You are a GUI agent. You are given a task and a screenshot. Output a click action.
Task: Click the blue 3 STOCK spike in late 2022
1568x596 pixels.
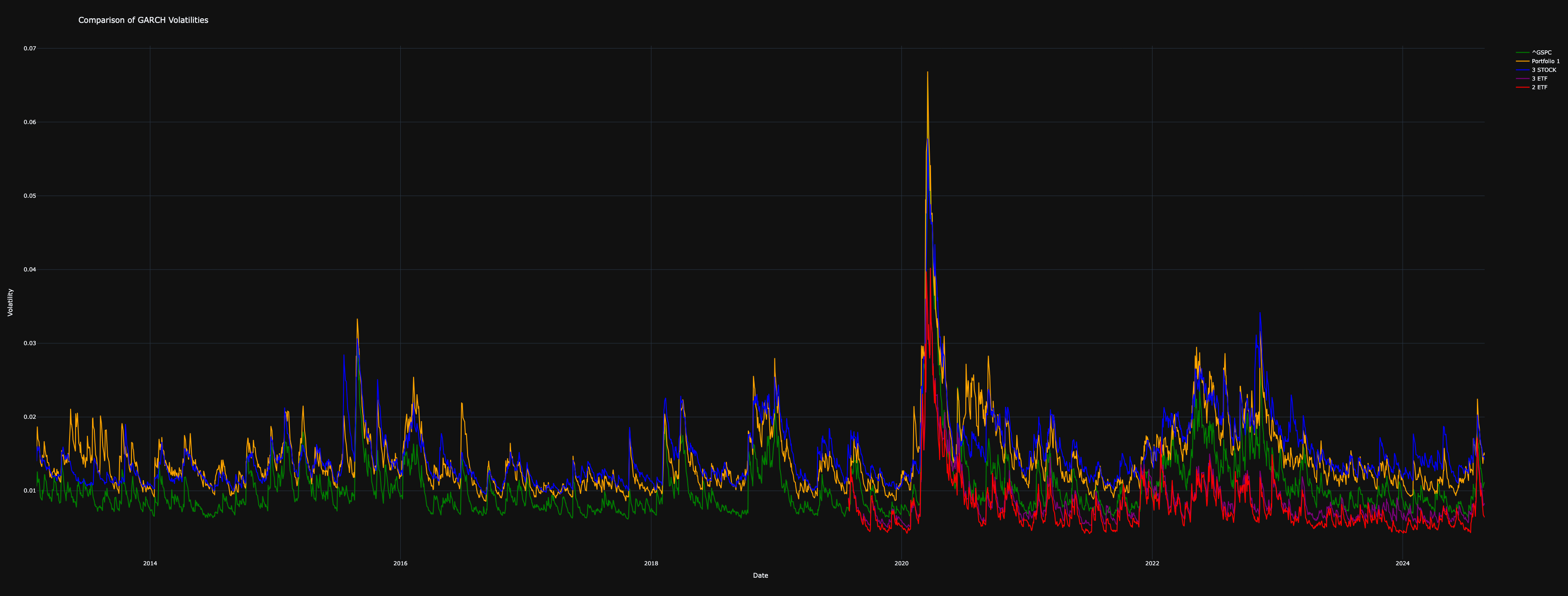point(1260,315)
